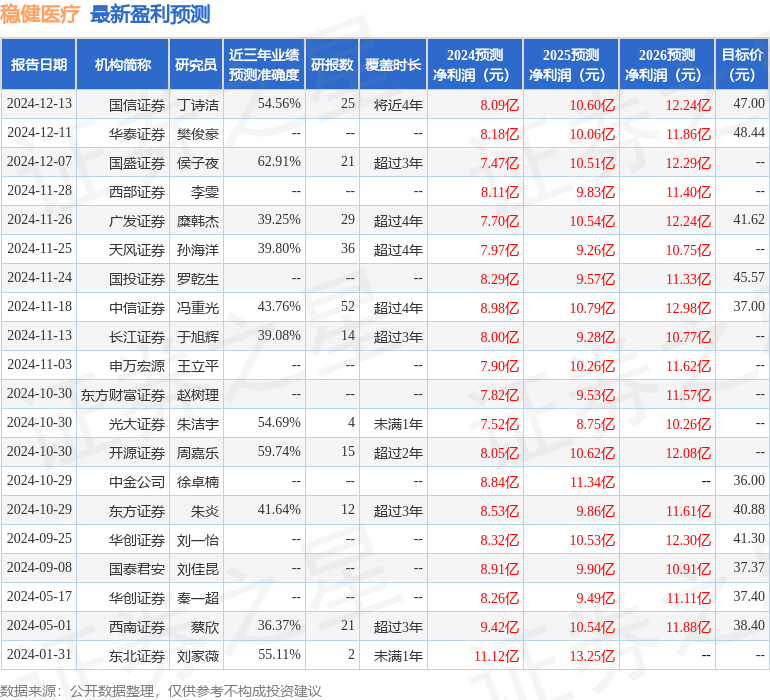Click the 稳健医疗 stock name title
Image resolution: width=770 pixels, height=700 pixels.
coord(41,14)
